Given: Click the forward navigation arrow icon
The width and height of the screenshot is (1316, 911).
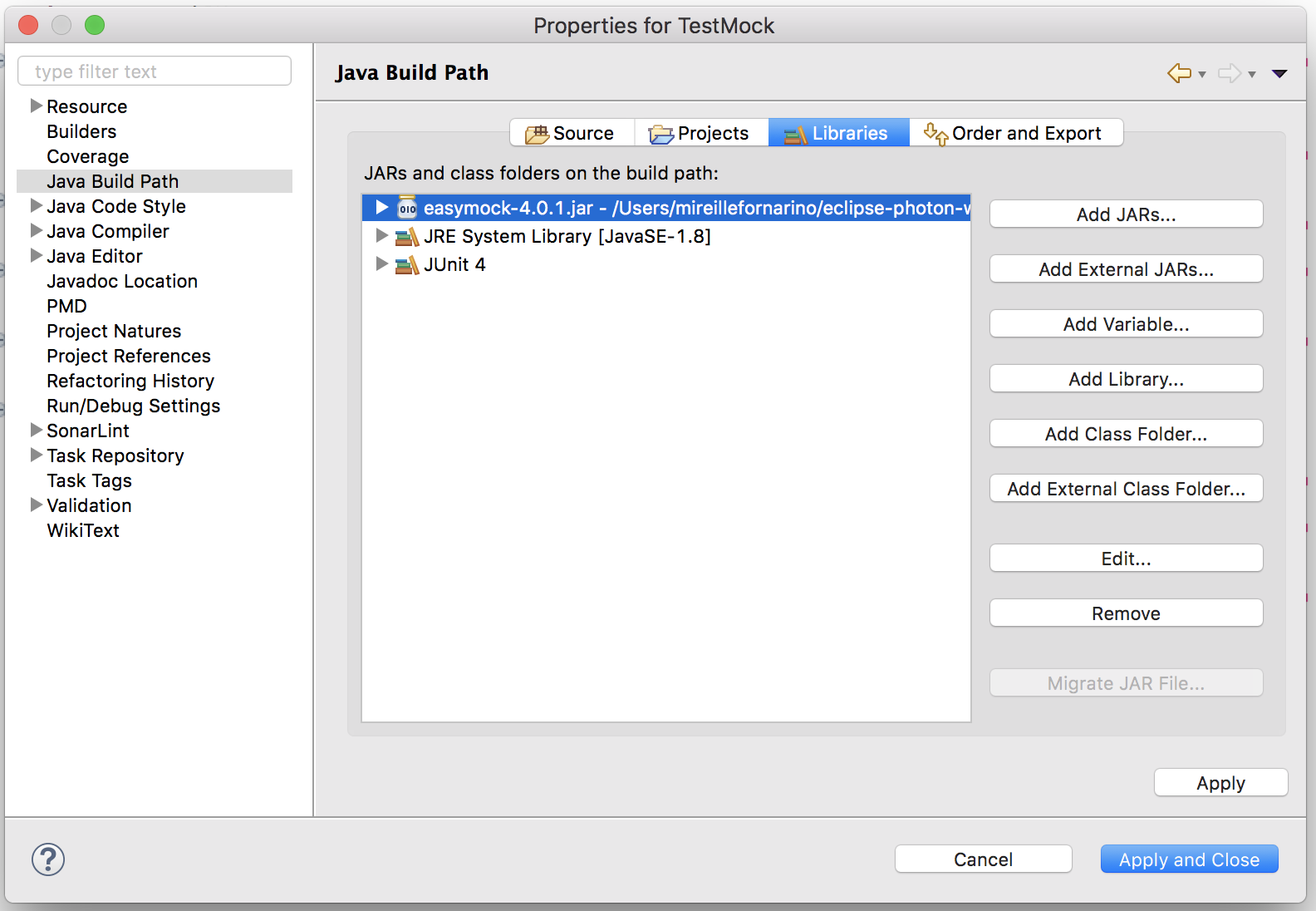Looking at the screenshot, I should pos(1229,73).
